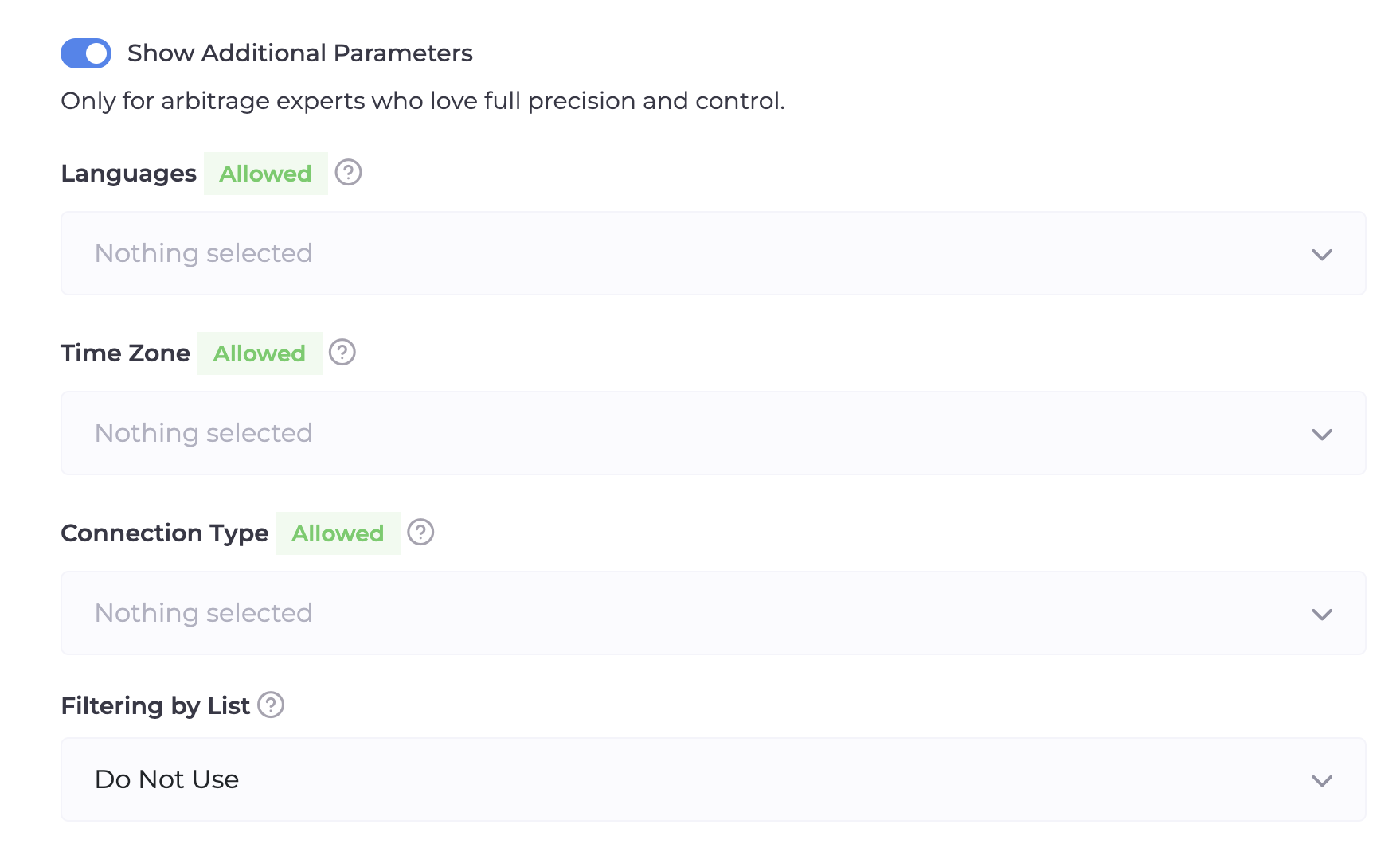This screenshot has height=855, width=1400.
Task: Click the 'Filtering by List' heading label
Action: pyautogui.click(x=155, y=706)
